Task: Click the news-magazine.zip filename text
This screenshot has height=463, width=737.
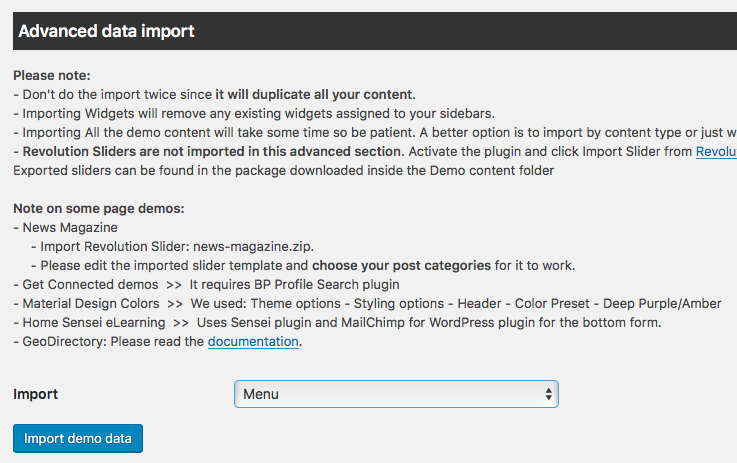Action: (x=253, y=246)
